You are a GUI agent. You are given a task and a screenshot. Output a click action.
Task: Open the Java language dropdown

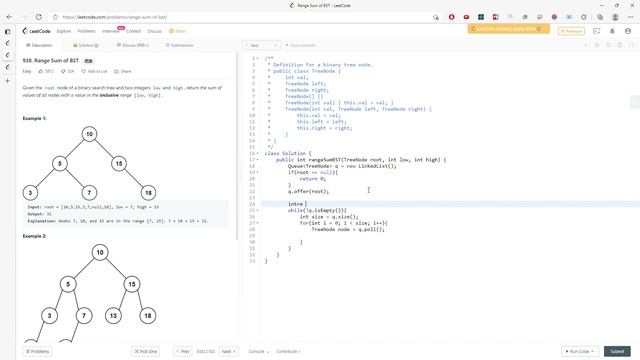[261, 45]
